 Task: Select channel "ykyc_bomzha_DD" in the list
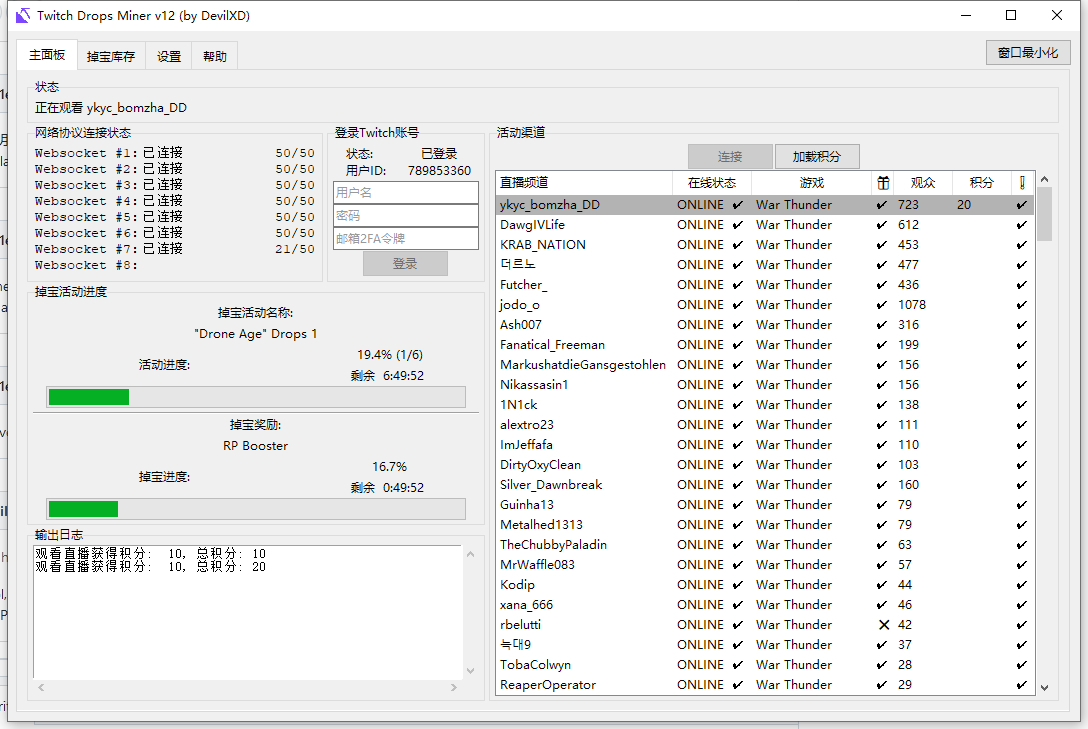tap(765, 205)
